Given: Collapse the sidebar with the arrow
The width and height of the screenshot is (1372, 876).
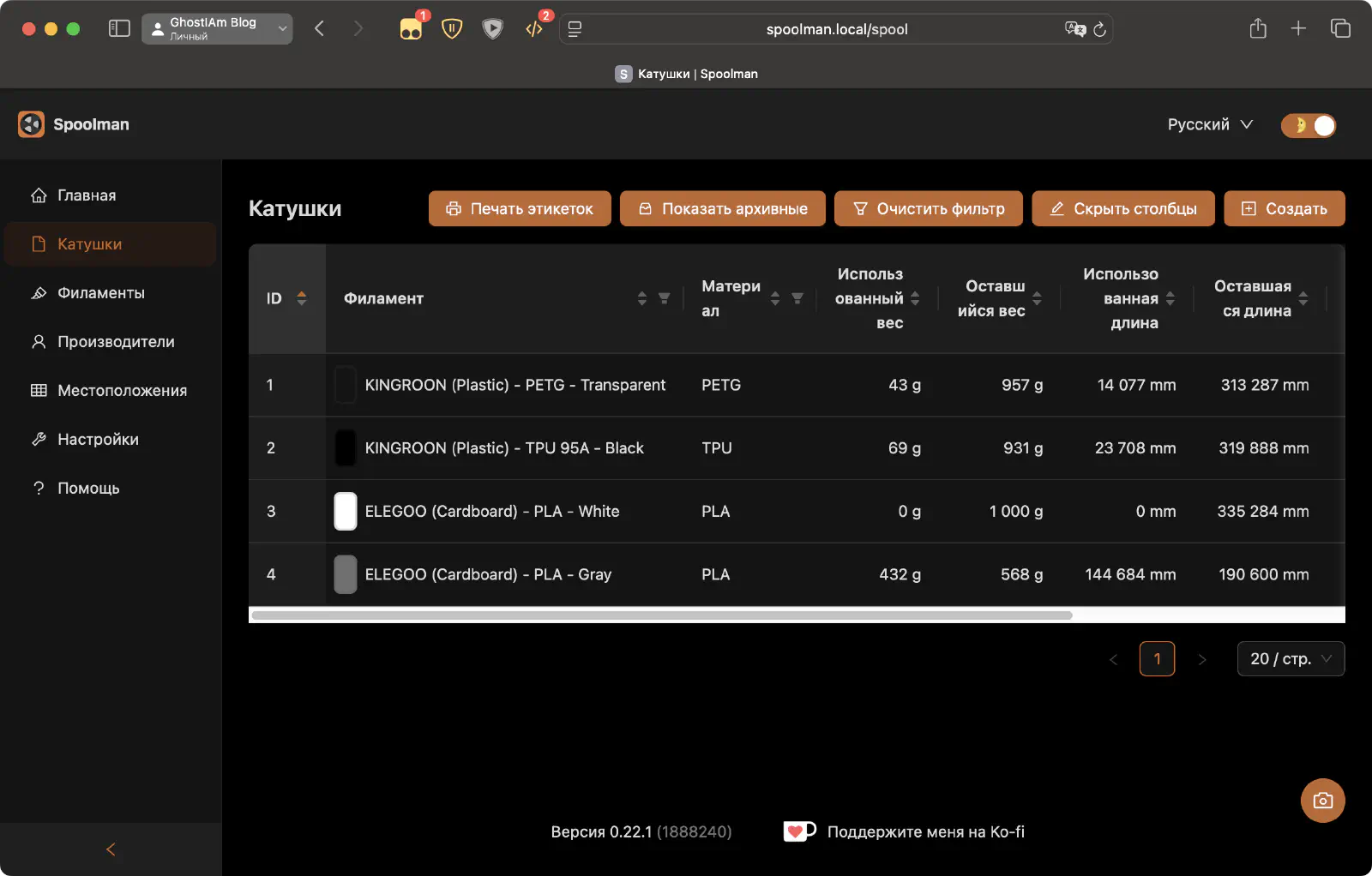Looking at the screenshot, I should 111,849.
